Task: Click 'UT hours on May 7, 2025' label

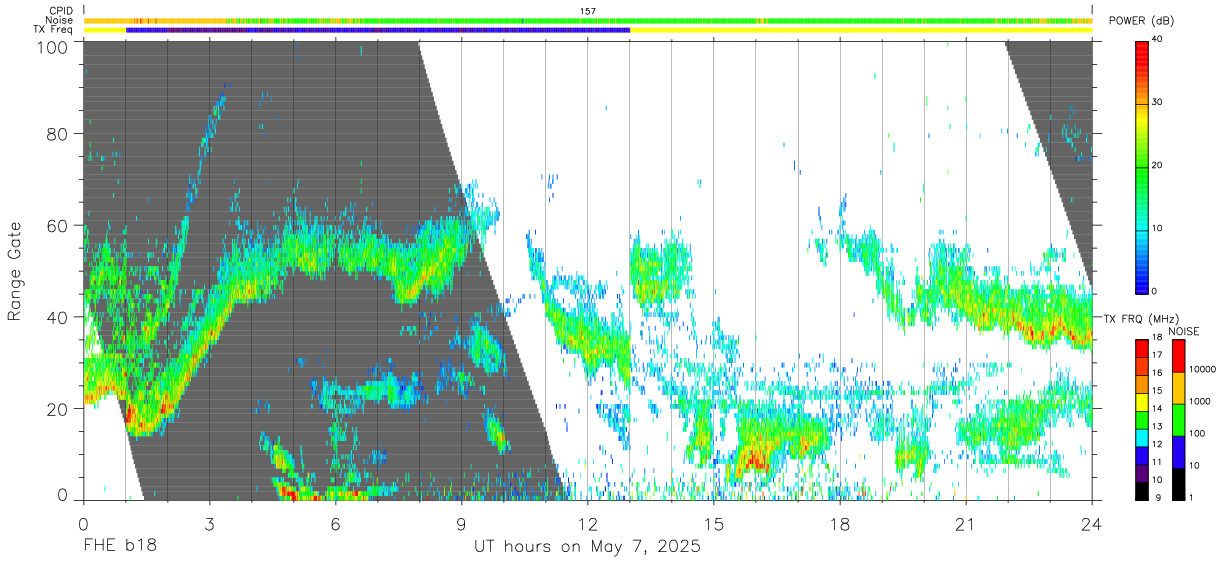Action: coord(587,547)
